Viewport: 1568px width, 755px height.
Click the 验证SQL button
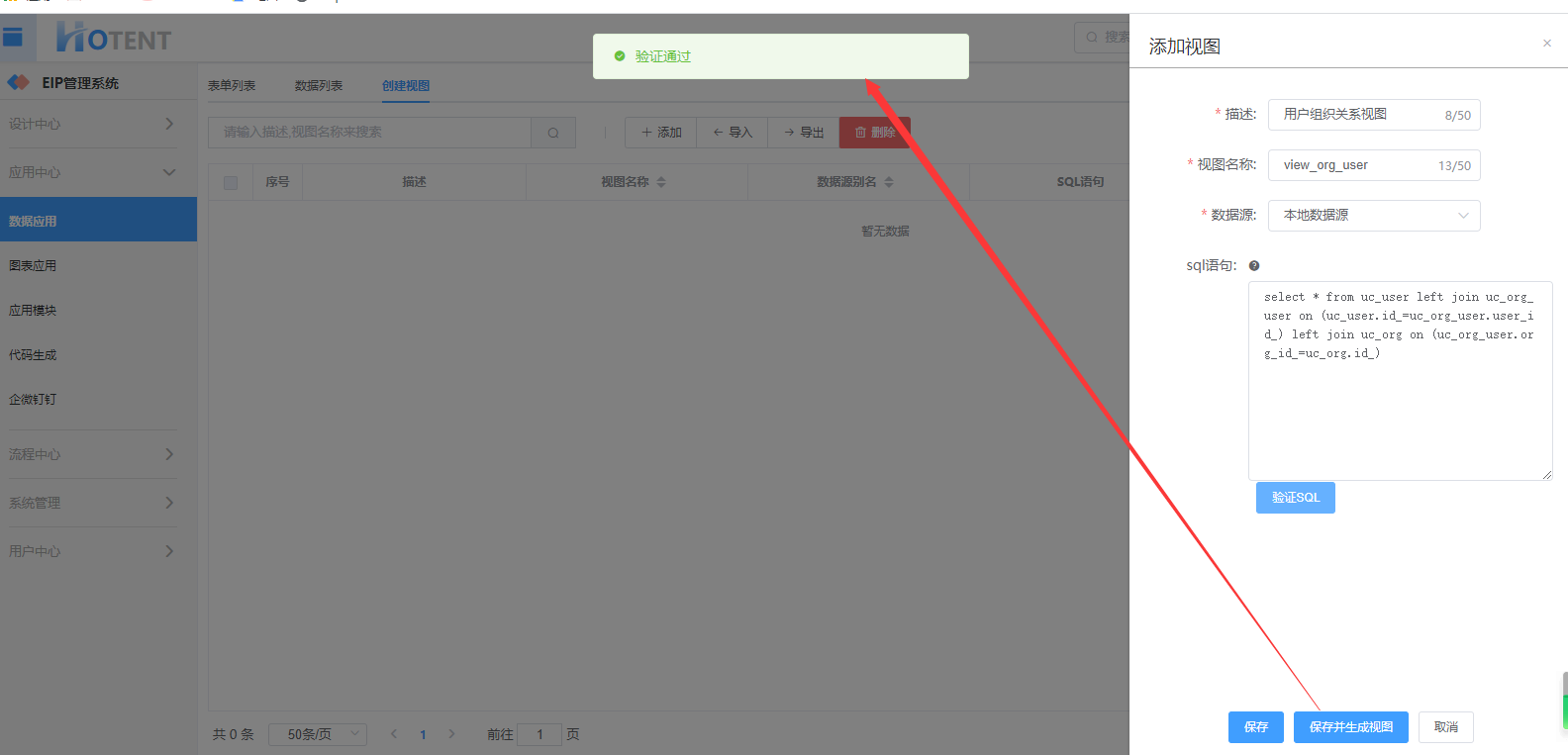point(1296,498)
